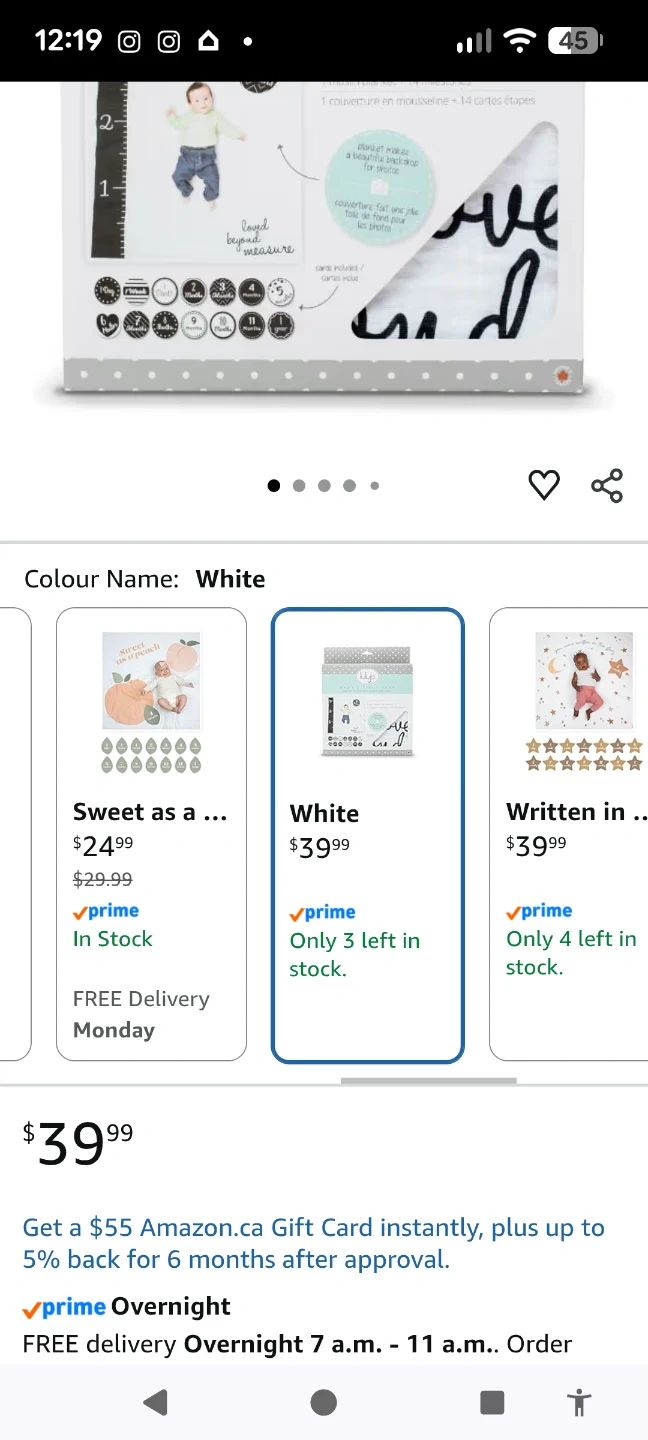Jump to second product image dot

click(x=299, y=486)
